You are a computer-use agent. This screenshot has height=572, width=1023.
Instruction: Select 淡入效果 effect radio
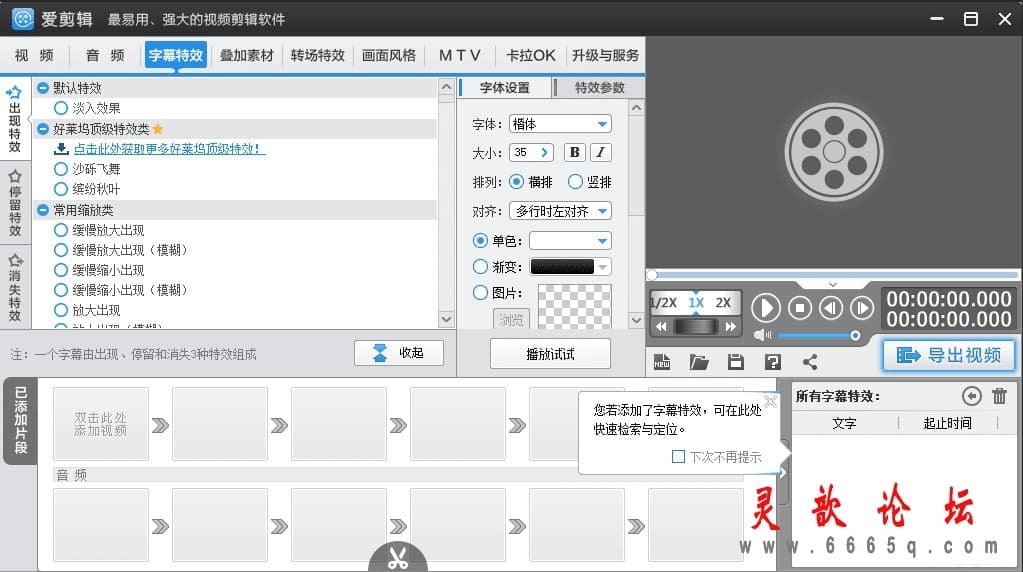(61, 108)
